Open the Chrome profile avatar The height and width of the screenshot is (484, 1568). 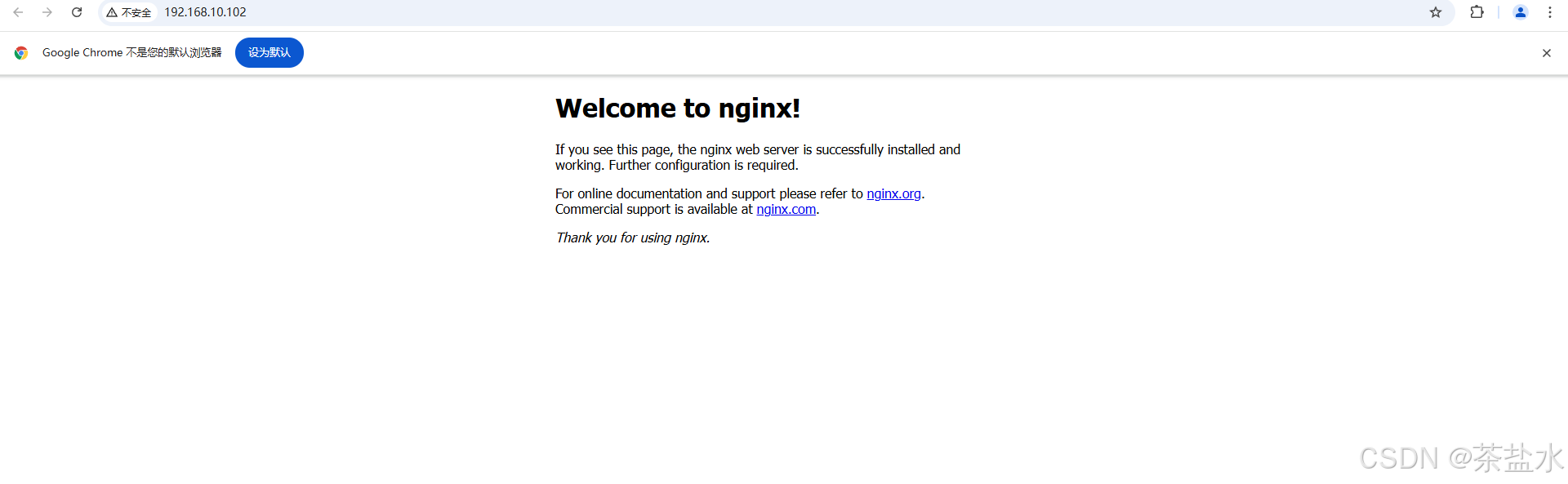pyautogui.click(x=1521, y=12)
